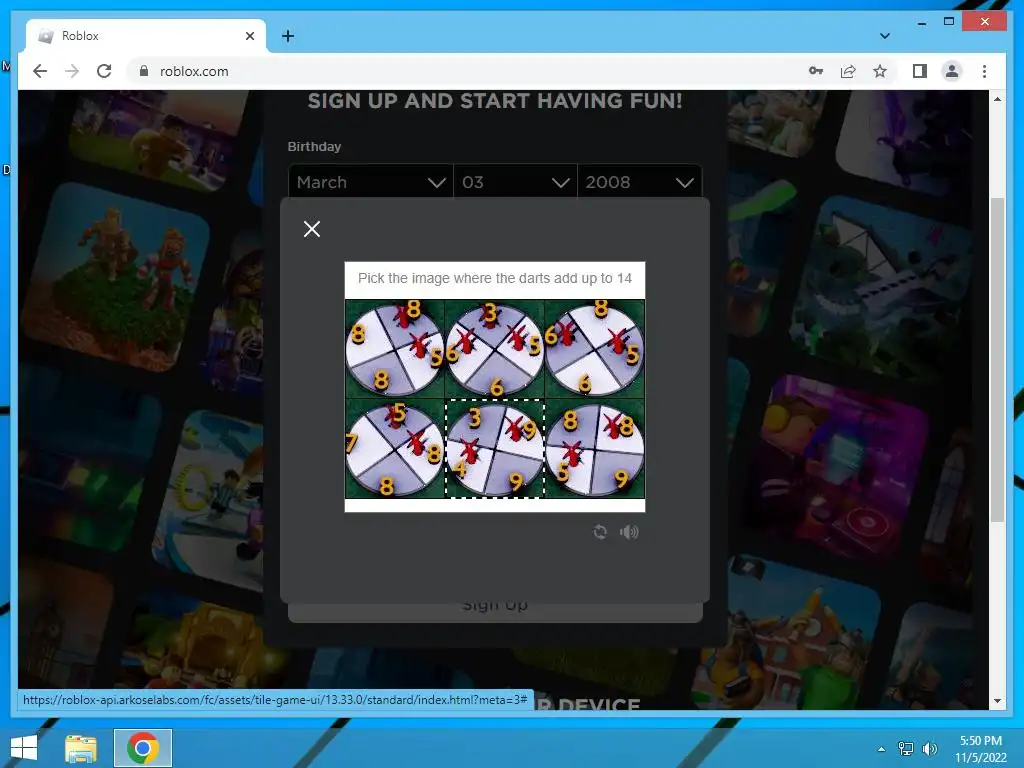The image size is (1024, 768).
Task: Open the 2008 birthday year dropdown
Action: [x=639, y=182]
